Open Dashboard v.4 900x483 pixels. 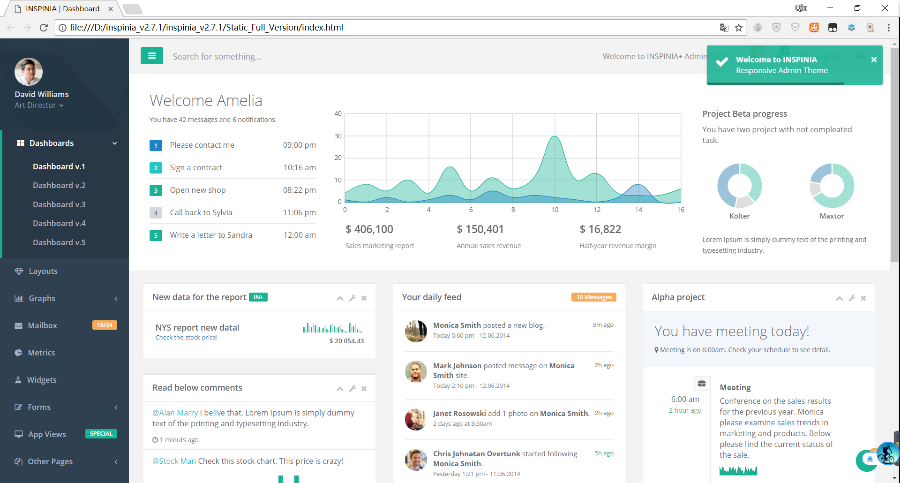click(59, 223)
